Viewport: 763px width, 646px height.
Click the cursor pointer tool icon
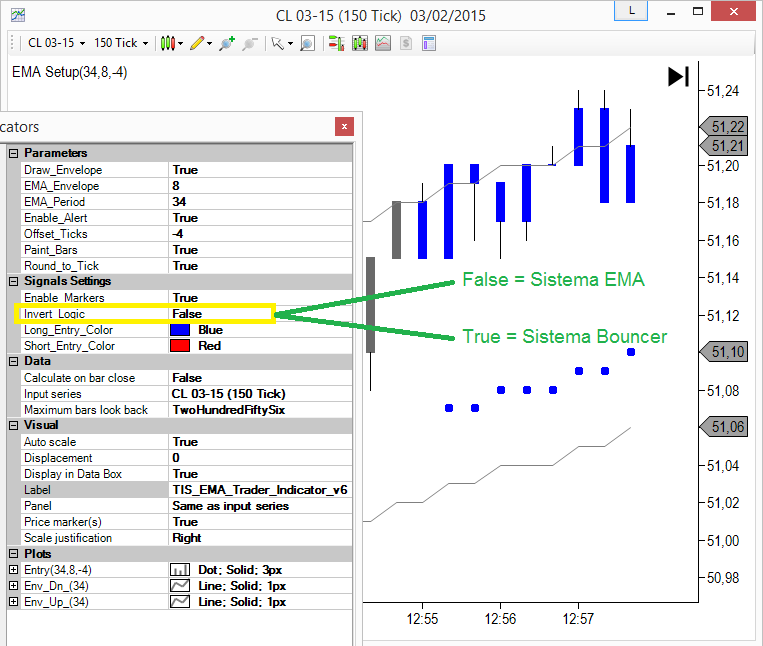pos(277,43)
